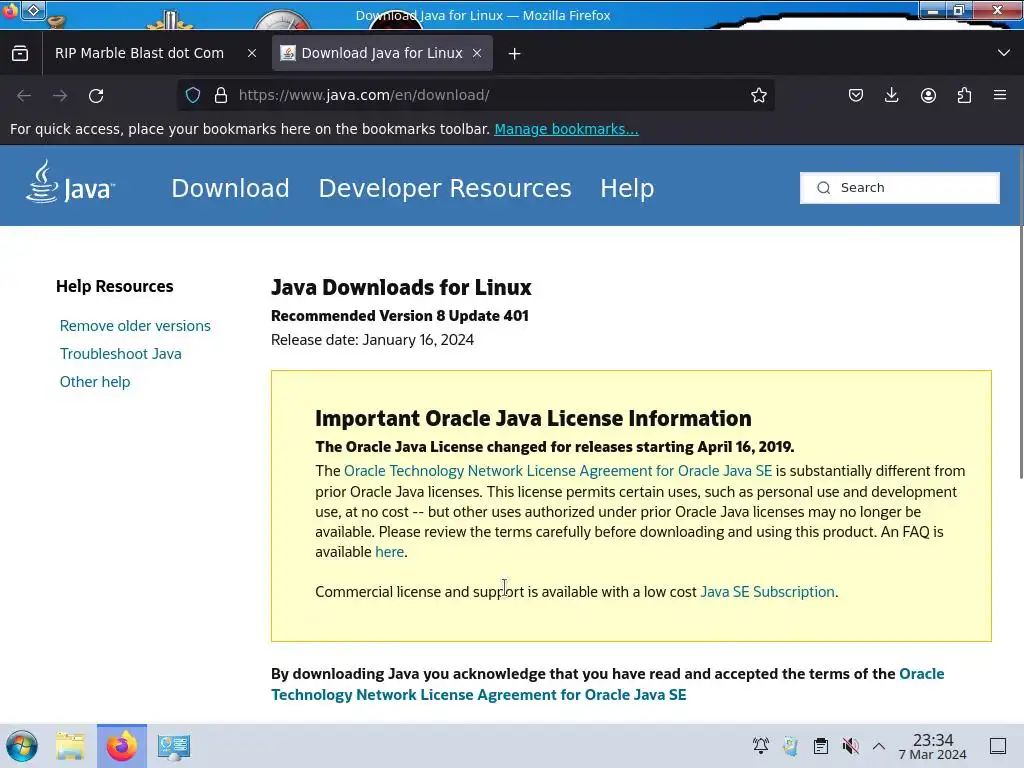Click the page vertical scrollbar
Viewport: 1024px width, 768px height.
pos(1020,313)
